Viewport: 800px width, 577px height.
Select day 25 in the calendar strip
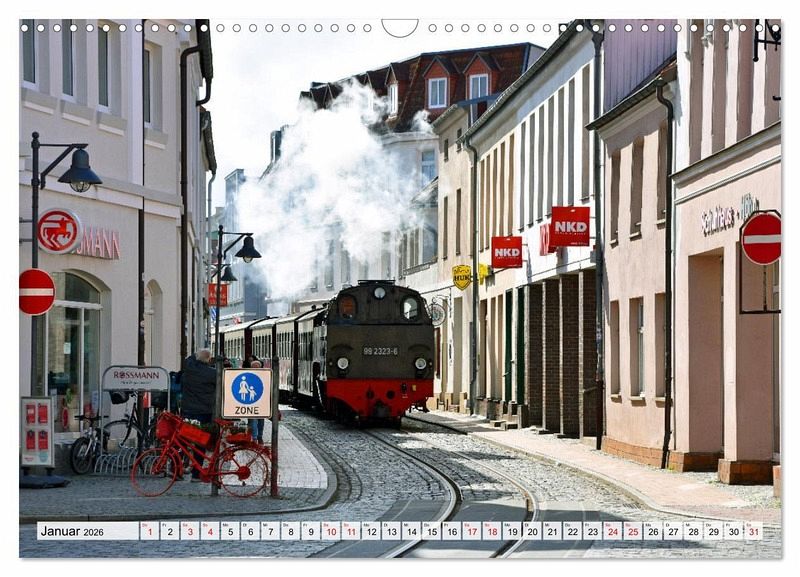click(x=633, y=531)
